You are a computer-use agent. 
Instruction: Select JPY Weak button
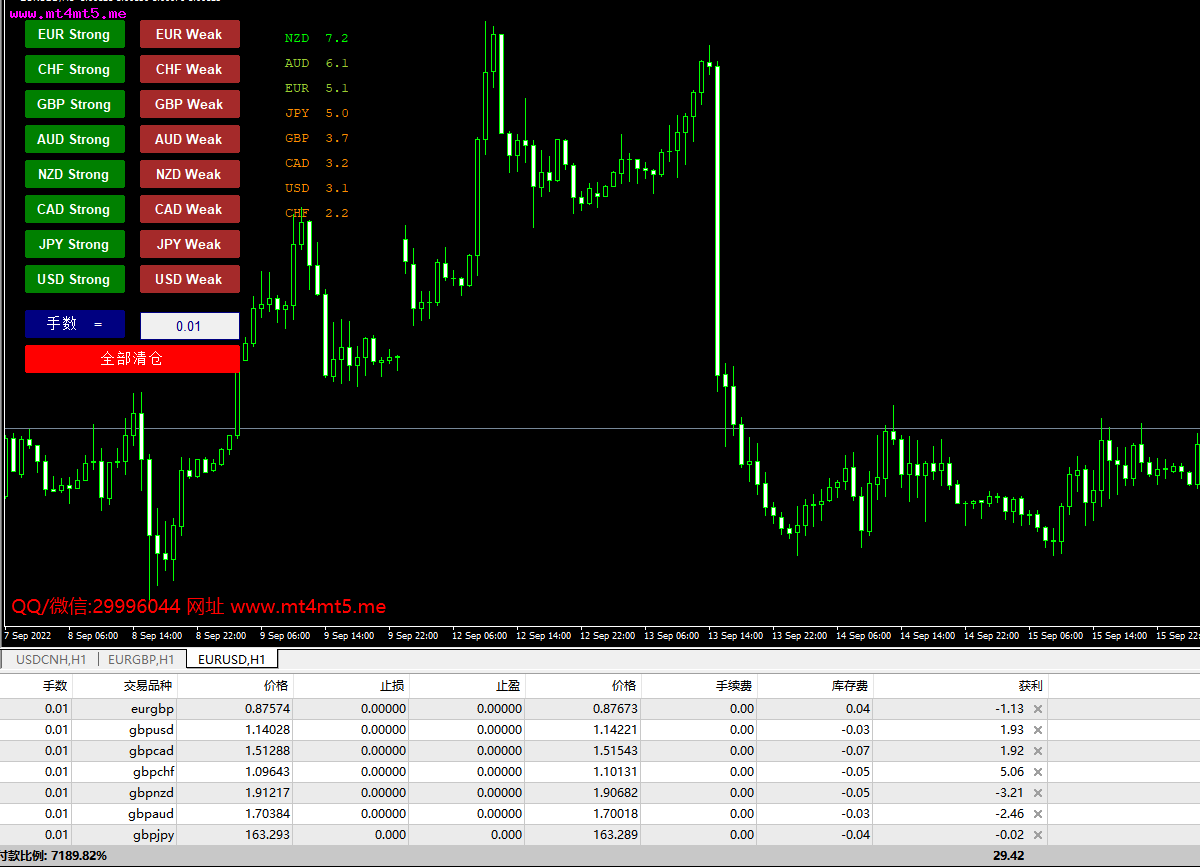pyautogui.click(x=190, y=244)
